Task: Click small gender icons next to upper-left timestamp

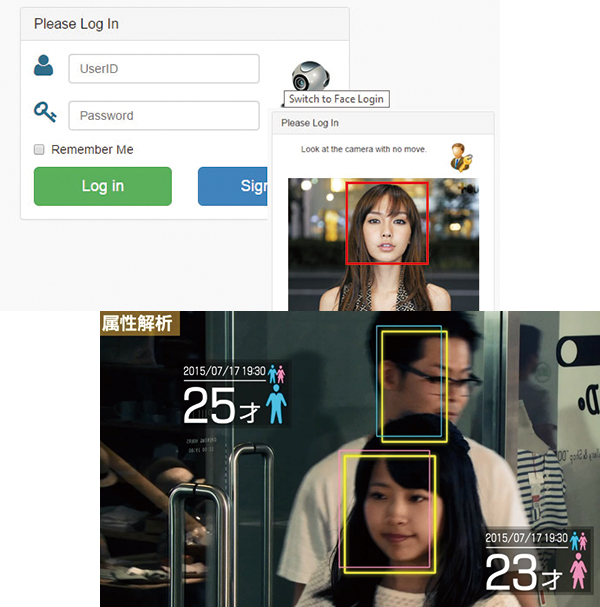Action: (x=277, y=372)
